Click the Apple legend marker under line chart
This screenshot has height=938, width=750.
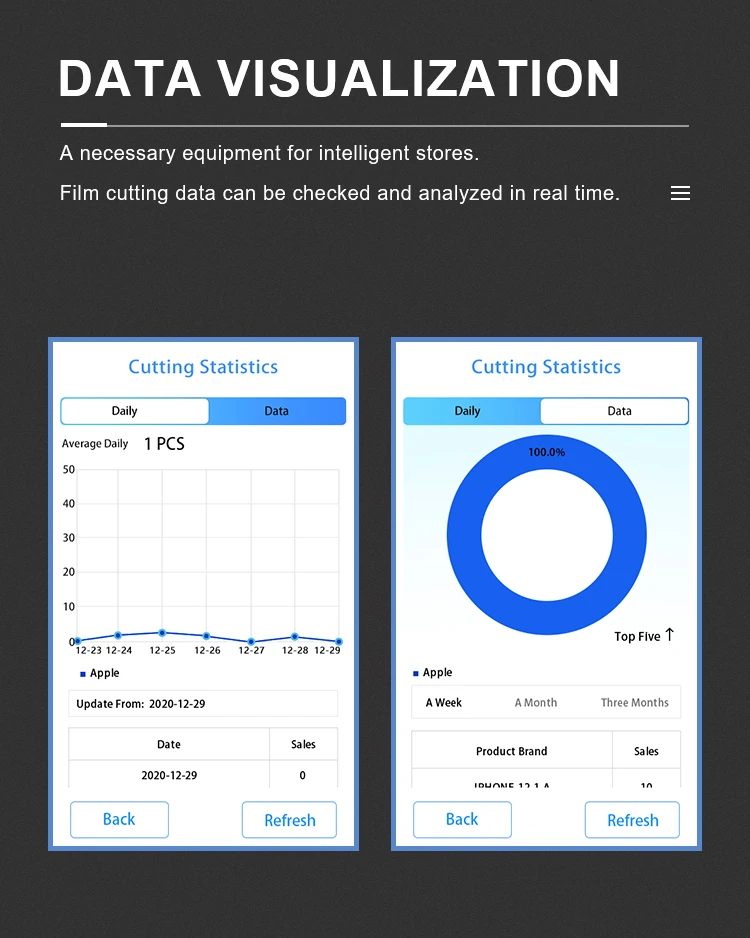point(83,674)
